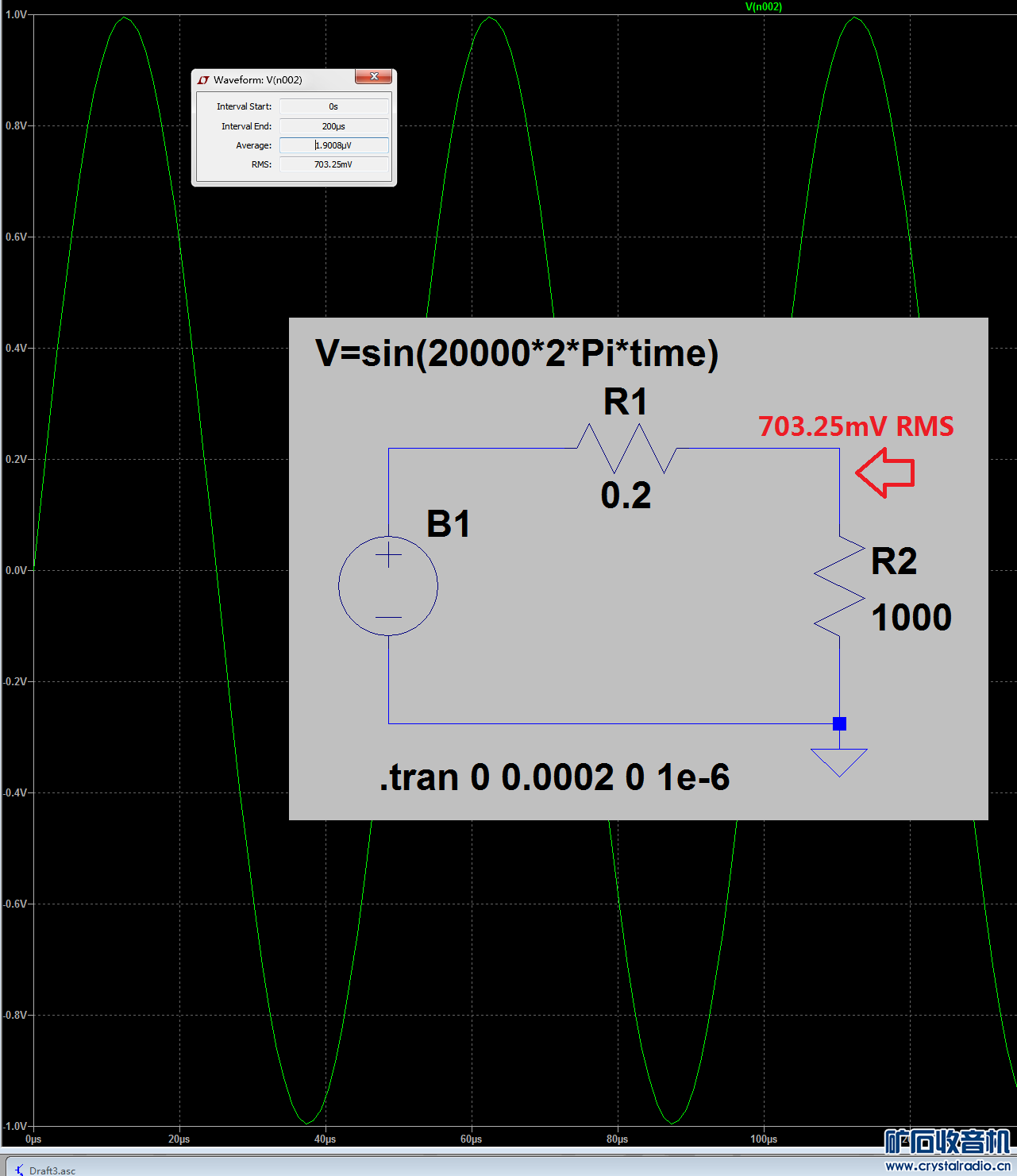Click the 'Waveform: V(n002)' dialog title
The height and width of the screenshot is (1176, 1017).
click(258, 80)
